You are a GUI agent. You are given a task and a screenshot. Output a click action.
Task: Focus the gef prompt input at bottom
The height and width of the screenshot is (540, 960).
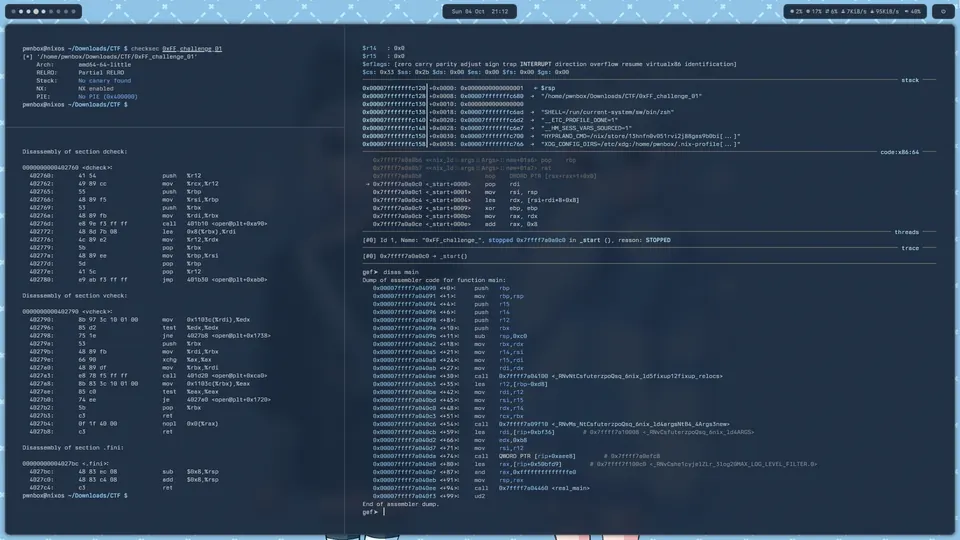pos(384,512)
